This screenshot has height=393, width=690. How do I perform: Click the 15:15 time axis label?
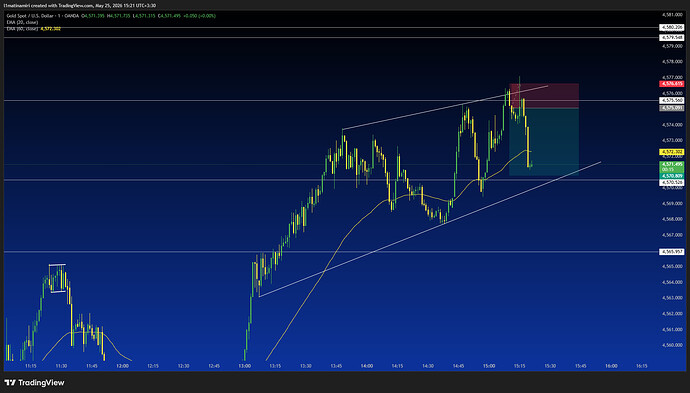click(x=519, y=366)
